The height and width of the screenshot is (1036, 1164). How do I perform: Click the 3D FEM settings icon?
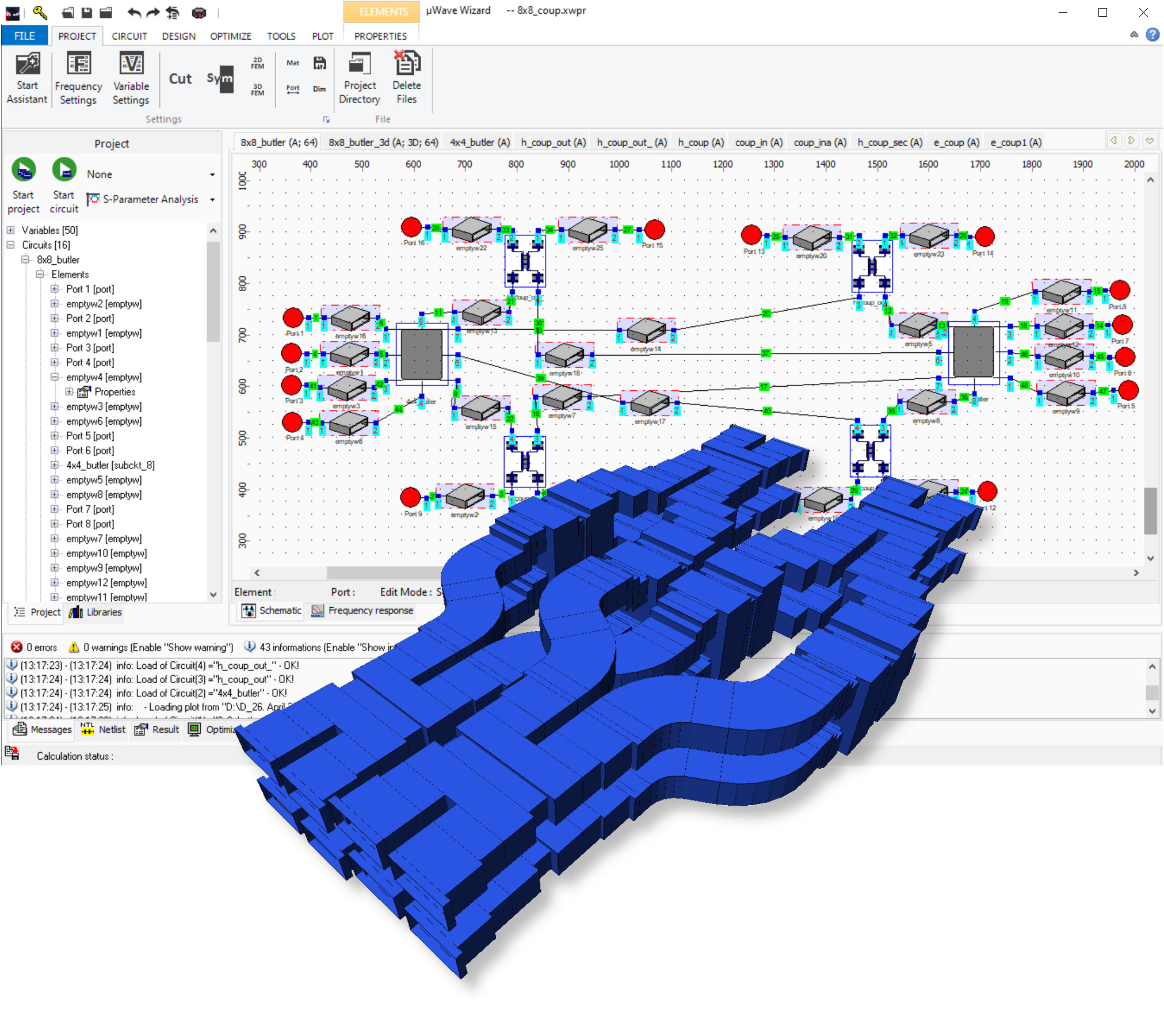pos(257,89)
